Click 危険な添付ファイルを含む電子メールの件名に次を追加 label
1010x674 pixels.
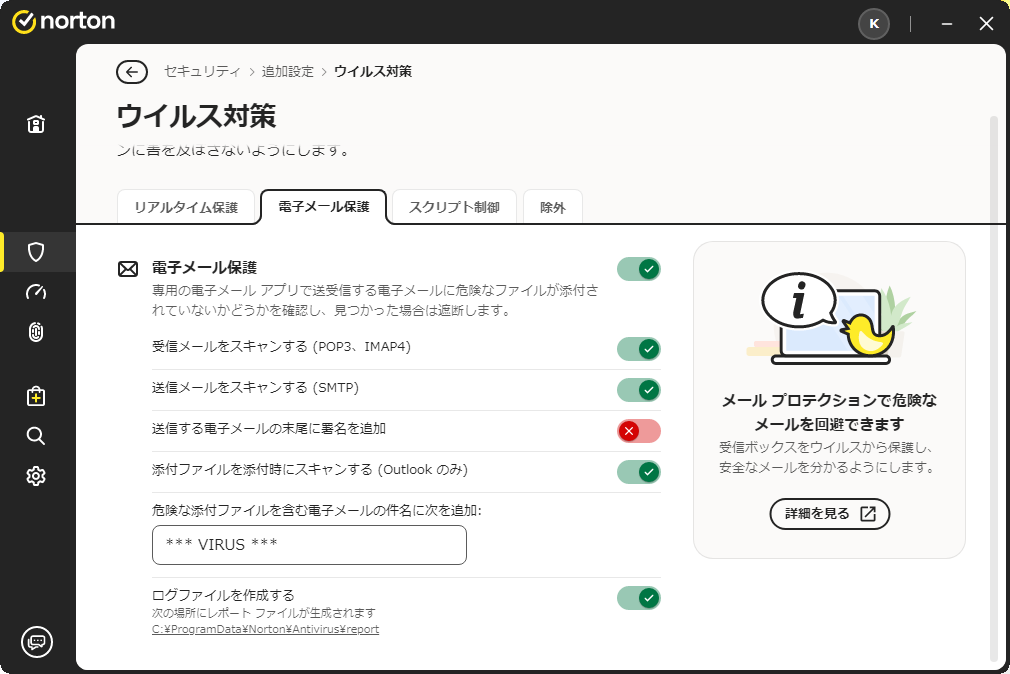click(x=316, y=510)
